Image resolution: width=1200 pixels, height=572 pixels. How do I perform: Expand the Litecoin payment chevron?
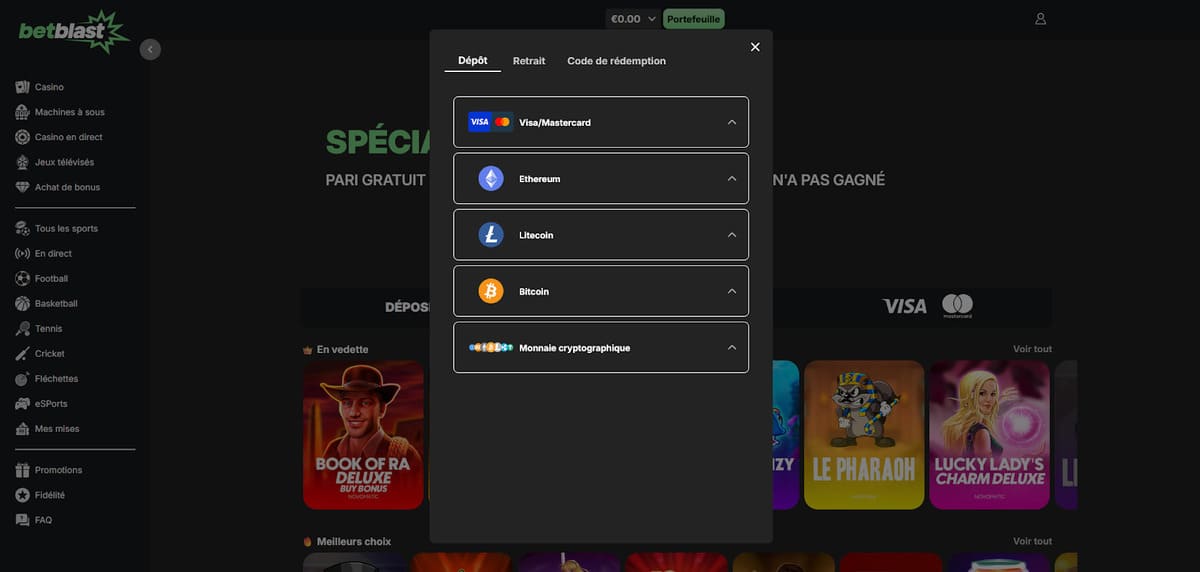[x=732, y=235]
